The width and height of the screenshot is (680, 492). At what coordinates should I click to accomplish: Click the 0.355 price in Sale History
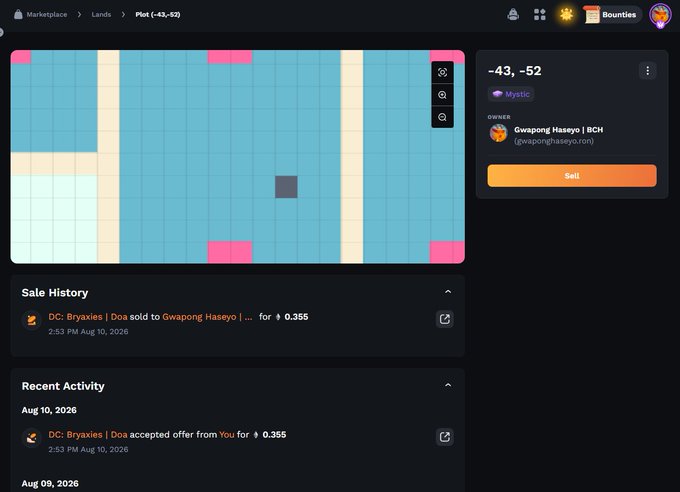tap(296, 317)
